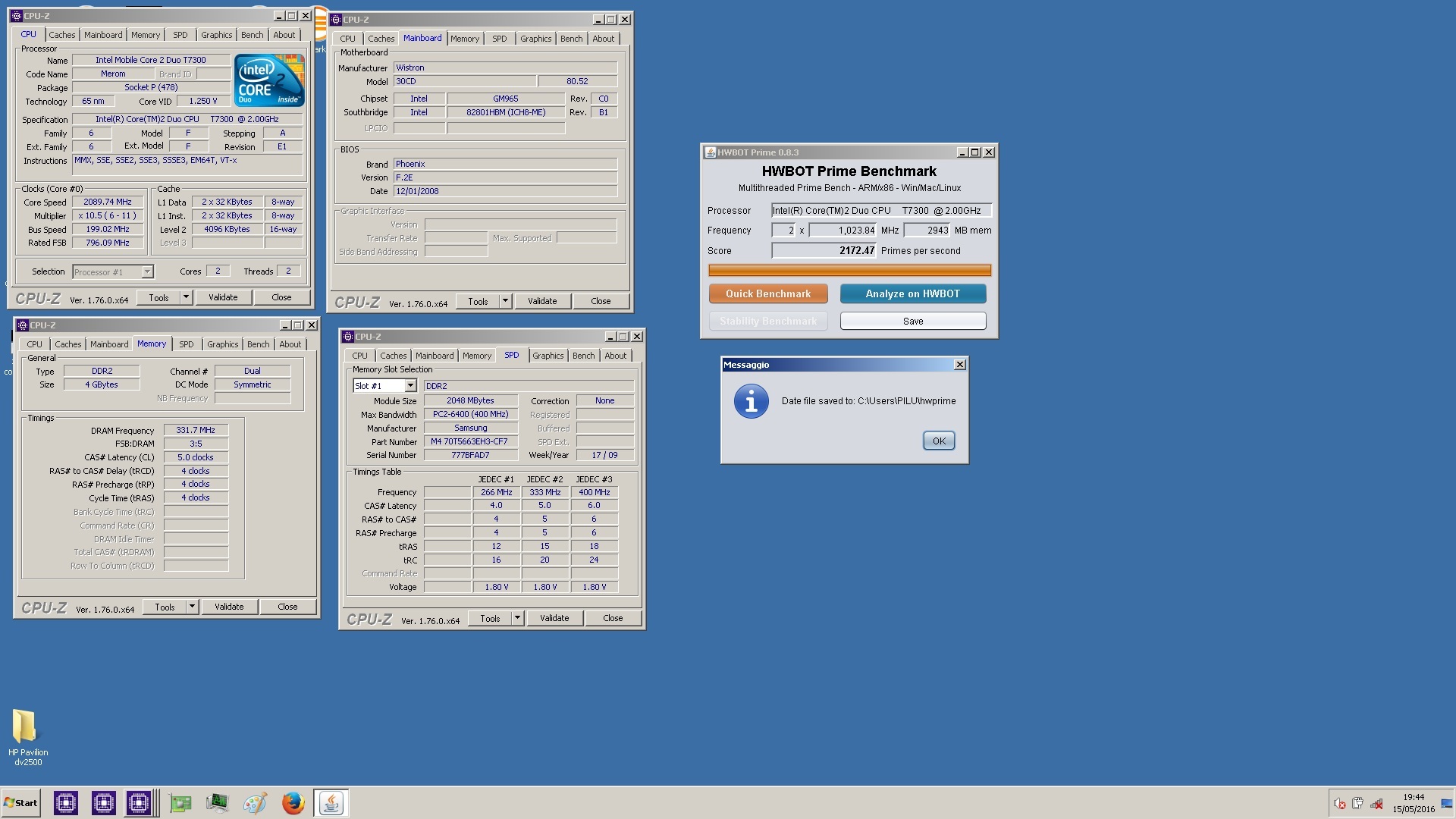
Task: Click BIOS date 12/01/2008
Action: pyautogui.click(x=505, y=191)
